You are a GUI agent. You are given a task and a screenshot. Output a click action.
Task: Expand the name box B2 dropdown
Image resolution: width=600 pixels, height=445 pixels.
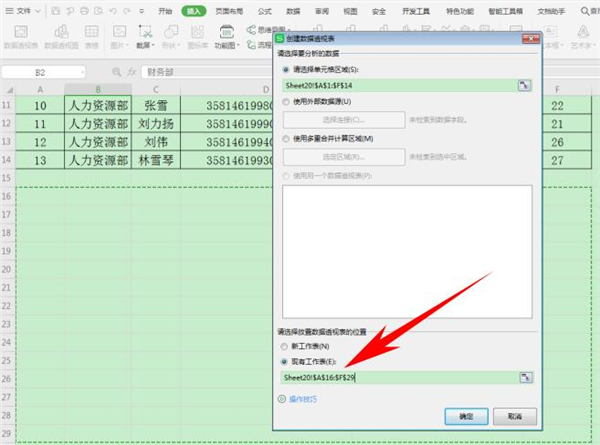click(x=107, y=72)
